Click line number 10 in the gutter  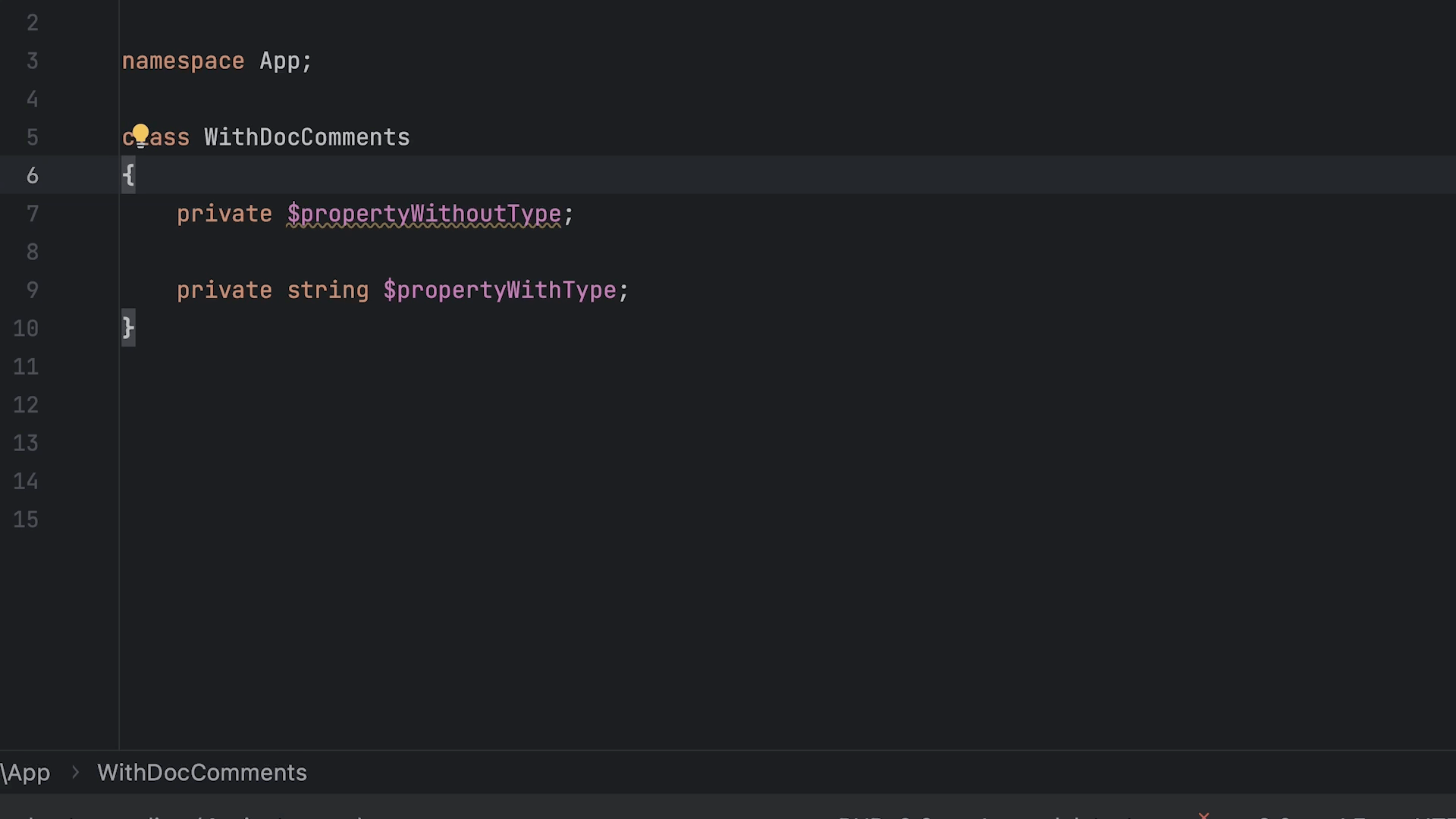(26, 328)
